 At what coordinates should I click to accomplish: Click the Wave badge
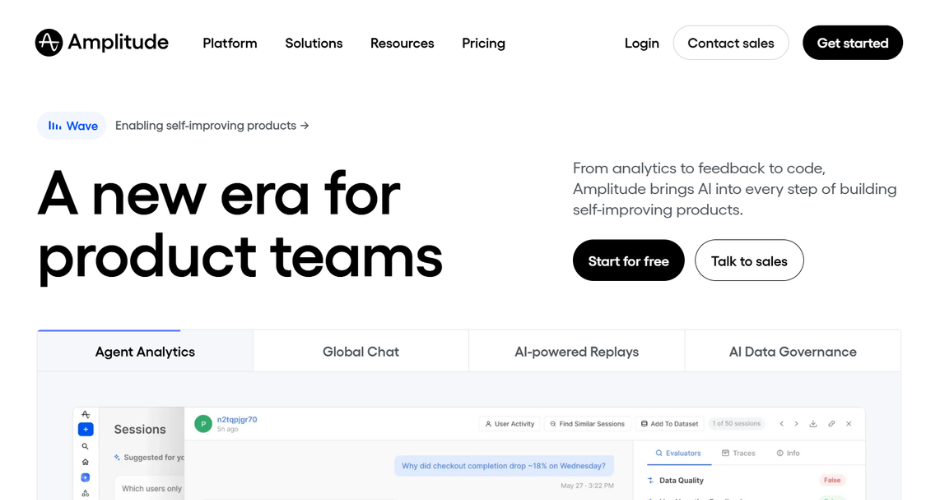[72, 125]
